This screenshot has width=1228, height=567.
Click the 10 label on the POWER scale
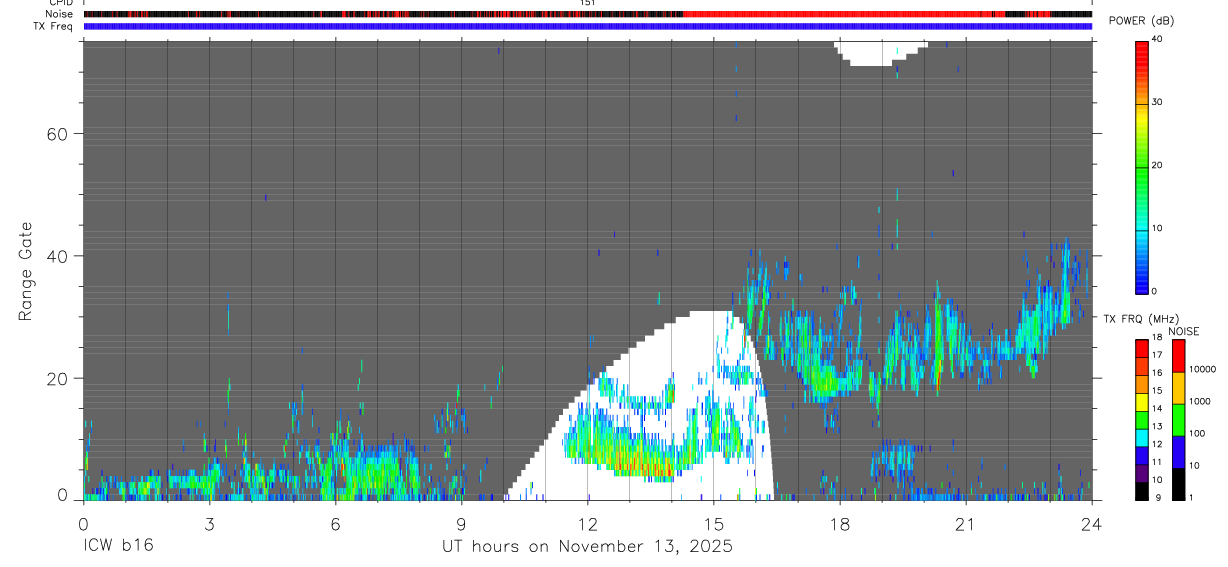point(1156,228)
